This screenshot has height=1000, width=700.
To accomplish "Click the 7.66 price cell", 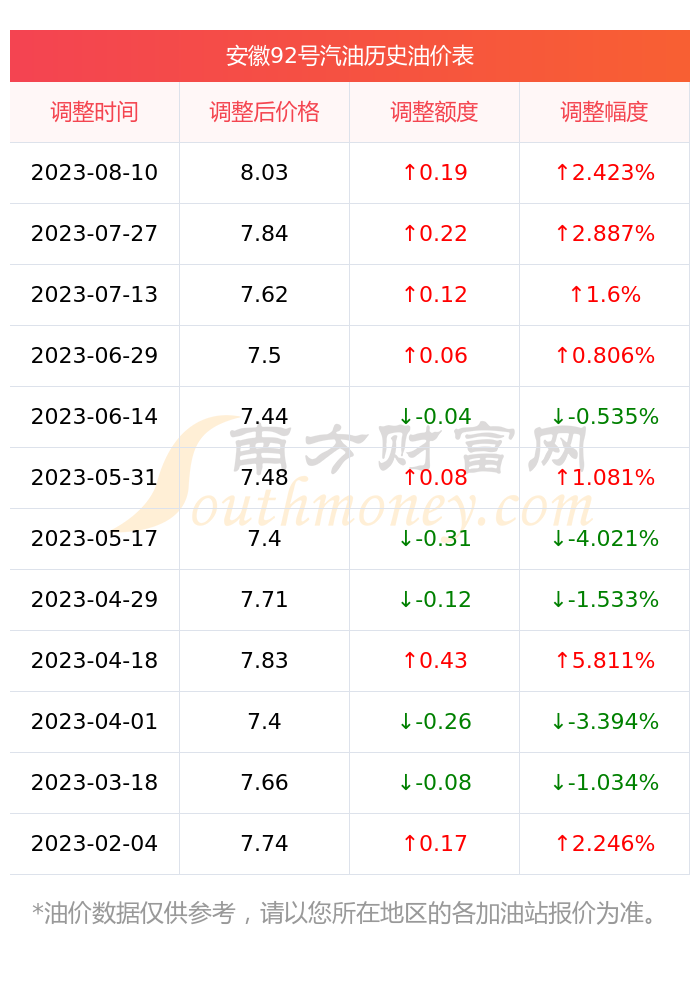I will pos(265,783).
